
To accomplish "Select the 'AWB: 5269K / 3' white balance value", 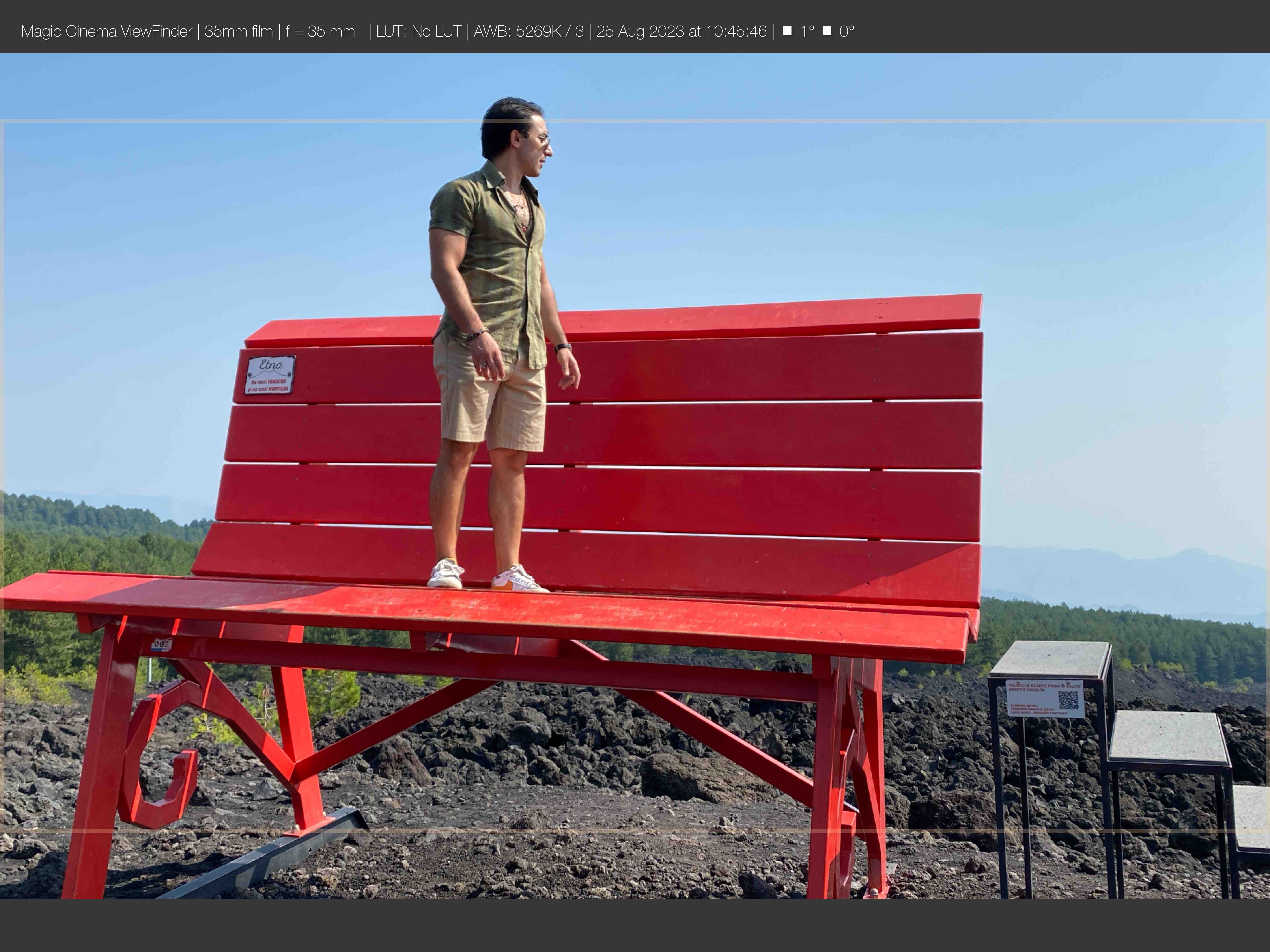I will click(x=528, y=31).
